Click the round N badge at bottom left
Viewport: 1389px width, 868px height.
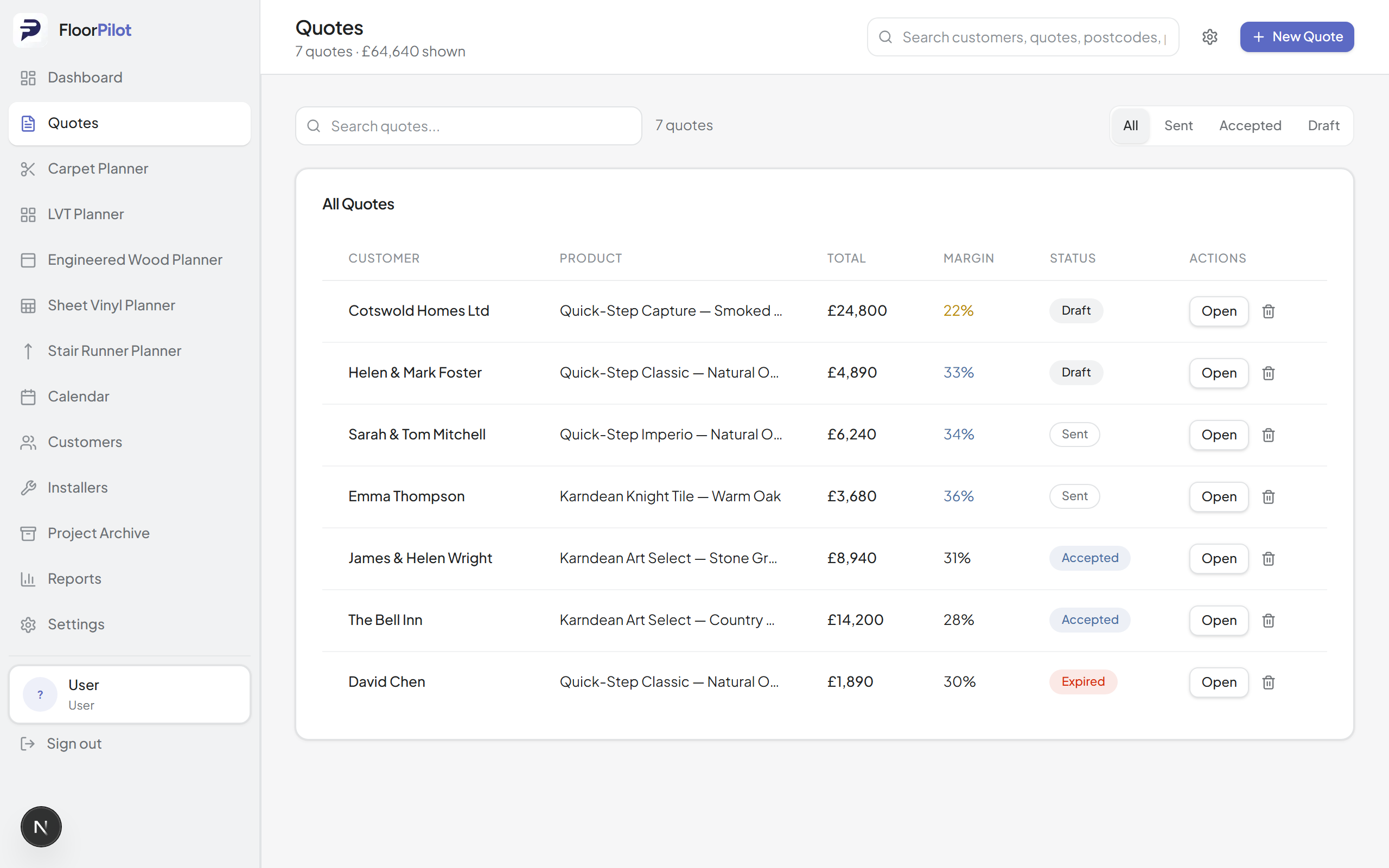(x=41, y=827)
